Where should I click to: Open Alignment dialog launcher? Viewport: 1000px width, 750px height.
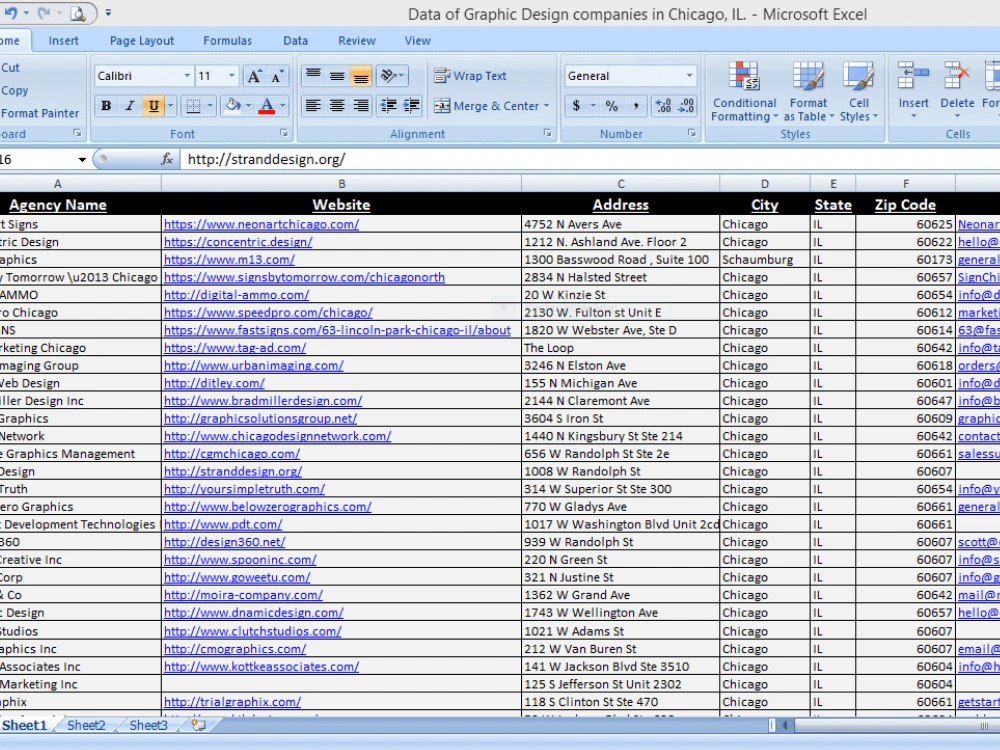click(x=547, y=133)
